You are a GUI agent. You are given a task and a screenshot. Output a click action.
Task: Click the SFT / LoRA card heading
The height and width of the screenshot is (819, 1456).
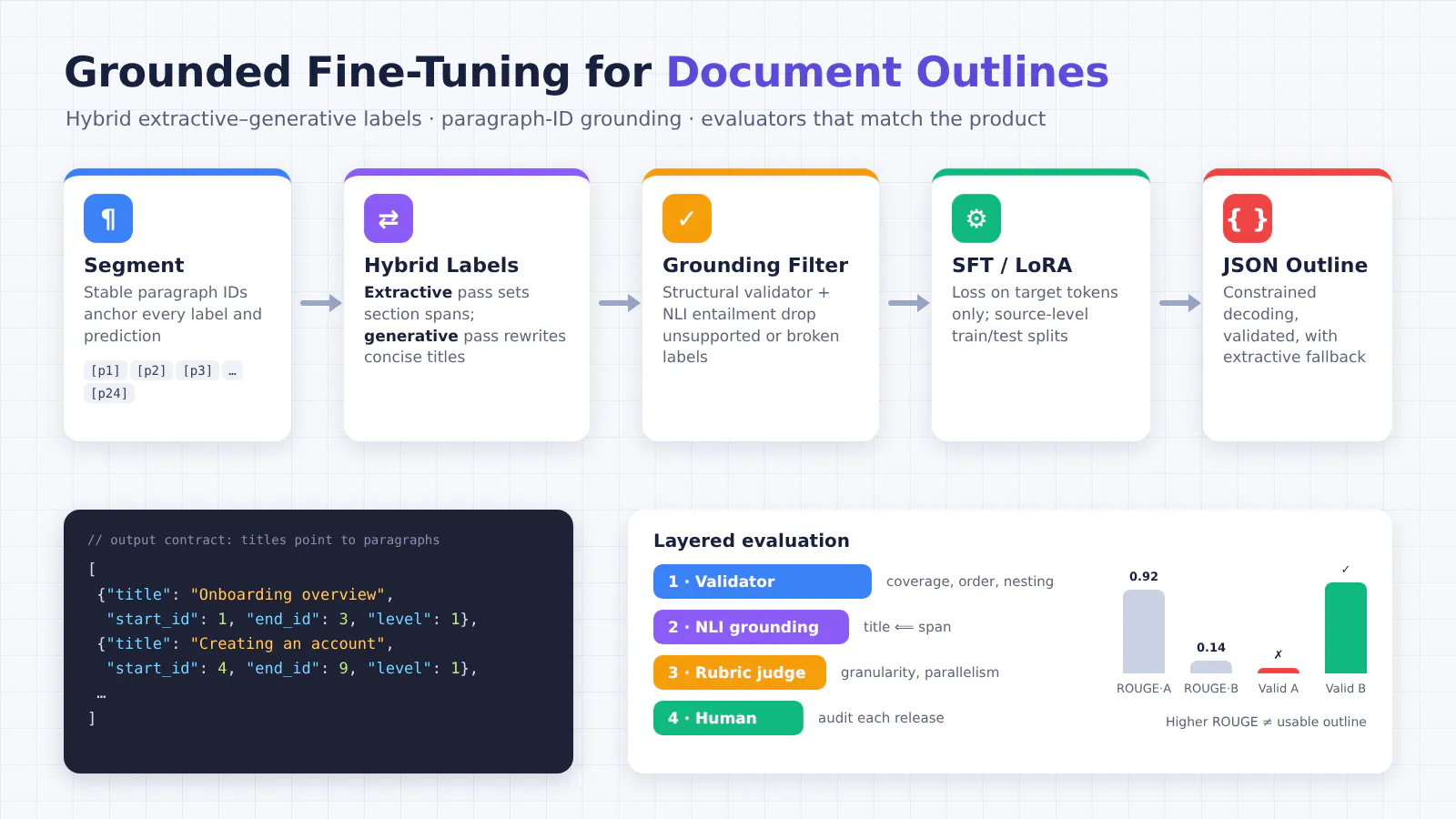click(1012, 265)
